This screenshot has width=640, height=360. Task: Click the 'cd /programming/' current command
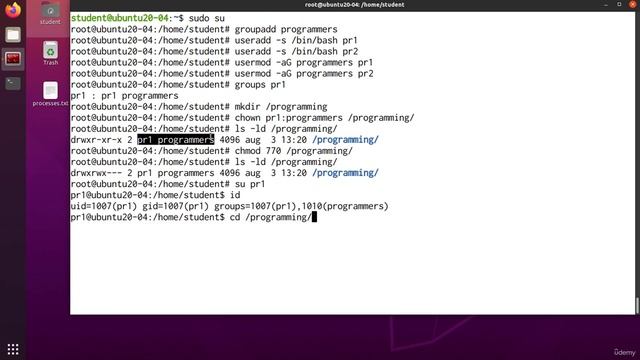coord(270,217)
